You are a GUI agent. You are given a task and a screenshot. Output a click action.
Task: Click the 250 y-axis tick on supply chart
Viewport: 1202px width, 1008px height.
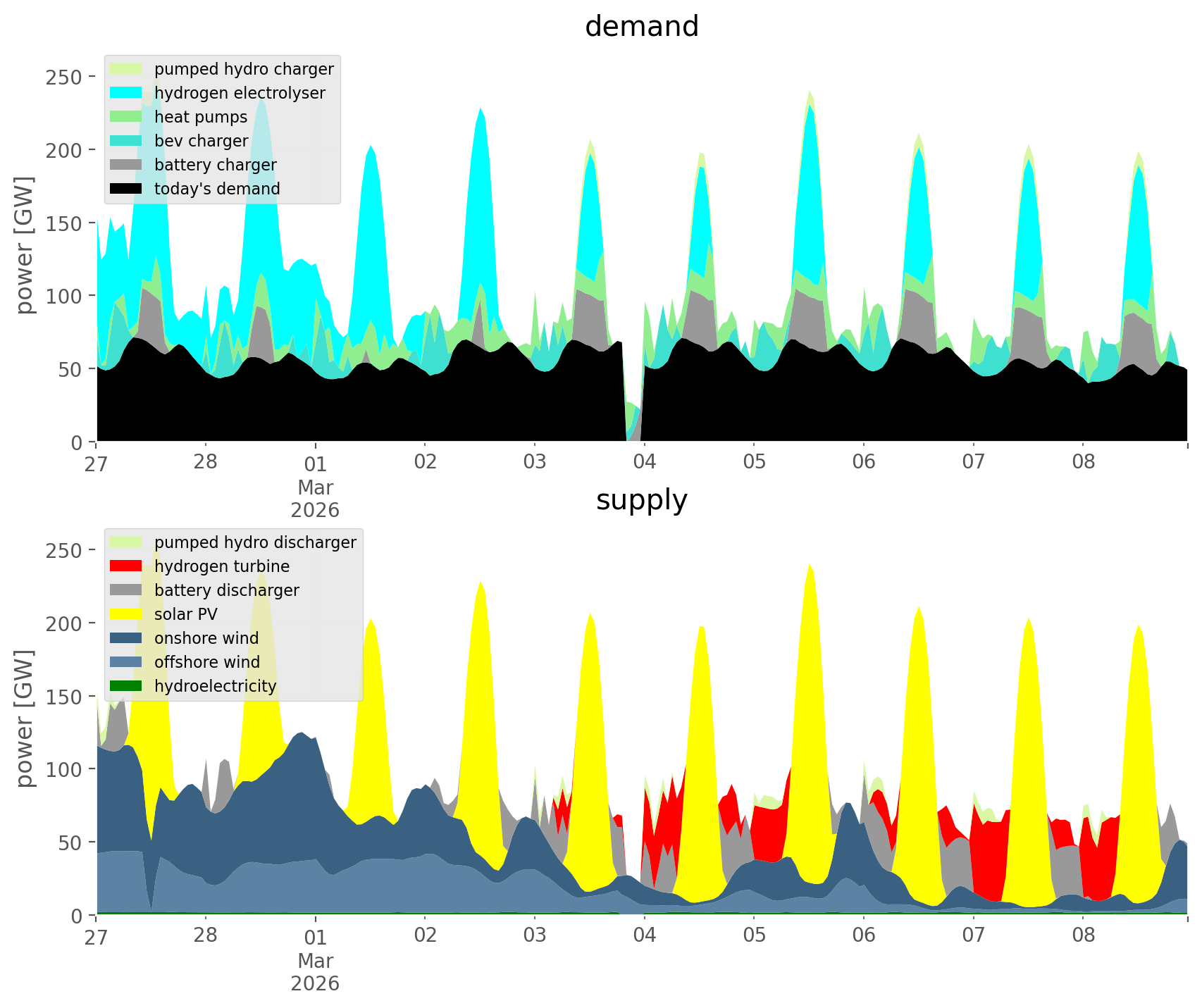(x=64, y=550)
